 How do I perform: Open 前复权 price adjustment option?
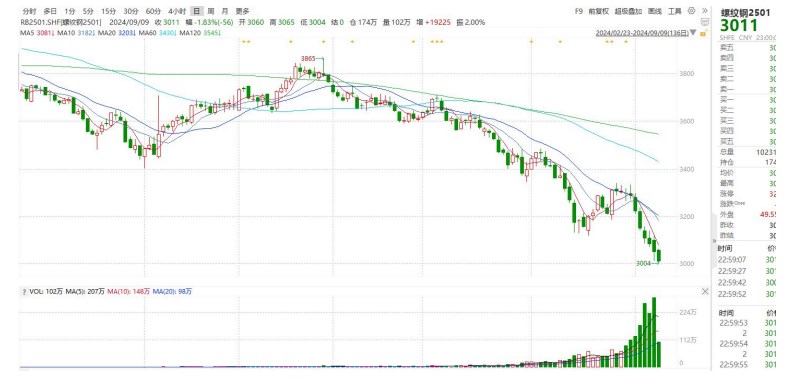[599, 11]
